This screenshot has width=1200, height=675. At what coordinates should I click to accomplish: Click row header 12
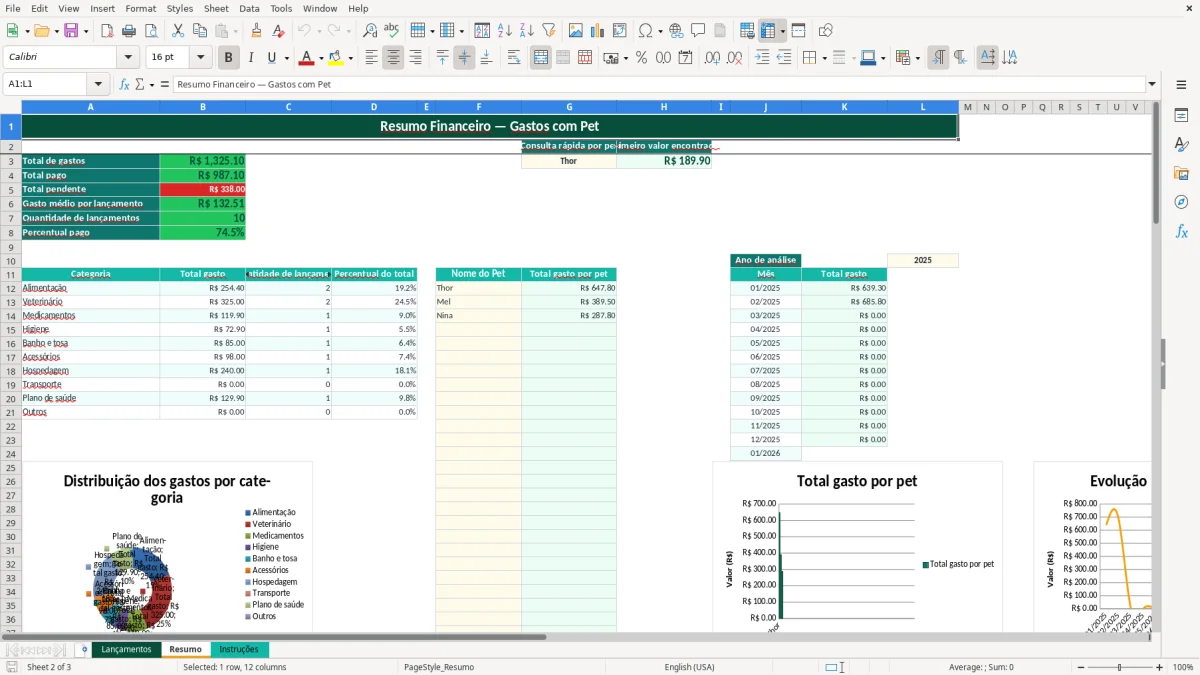click(11, 288)
